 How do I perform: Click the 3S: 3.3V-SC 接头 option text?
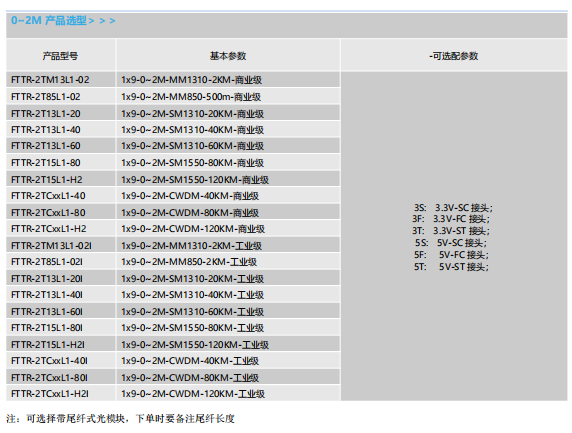(453, 208)
